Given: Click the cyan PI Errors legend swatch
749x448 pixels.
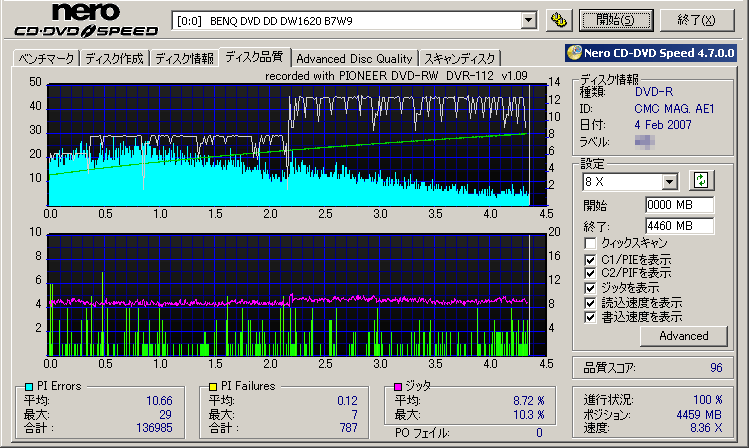Looking at the screenshot, I should pos(29,386).
